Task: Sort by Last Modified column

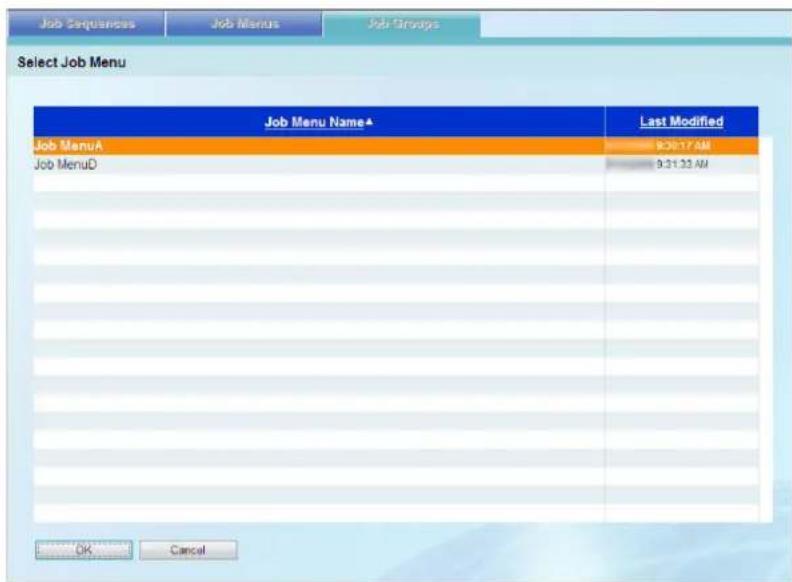Action: 681,121
